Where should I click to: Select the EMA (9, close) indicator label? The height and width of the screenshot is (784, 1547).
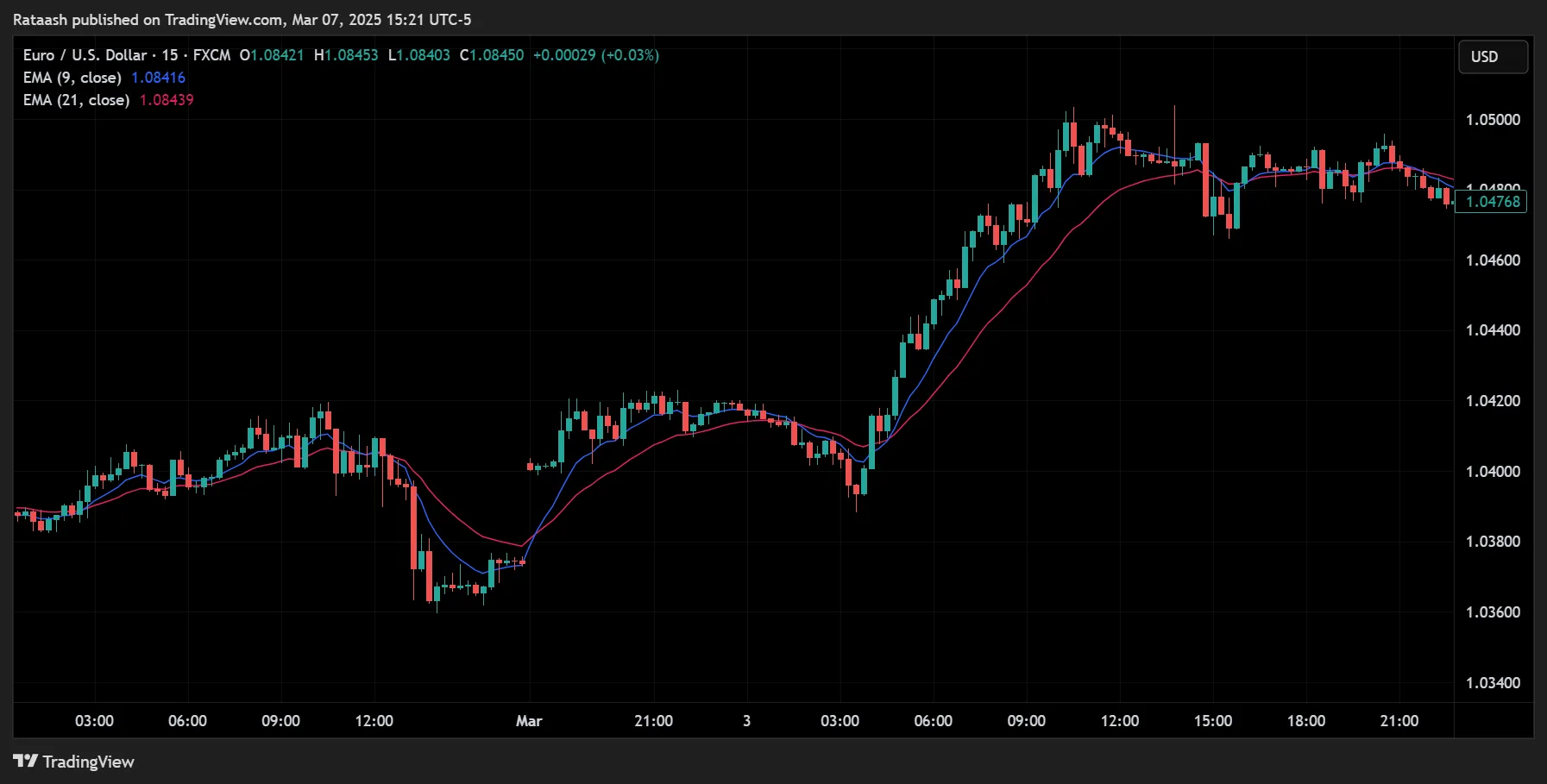pyautogui.click(x=72, y=78)
